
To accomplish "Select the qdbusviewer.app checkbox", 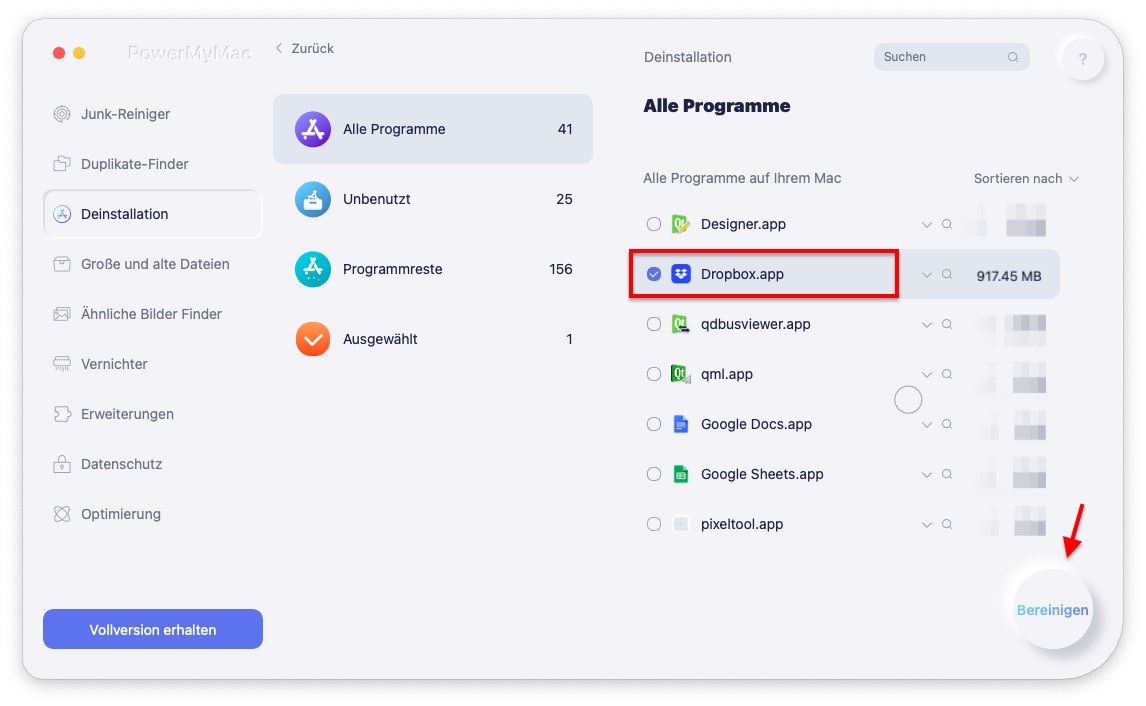I will [x=653, y=324].
